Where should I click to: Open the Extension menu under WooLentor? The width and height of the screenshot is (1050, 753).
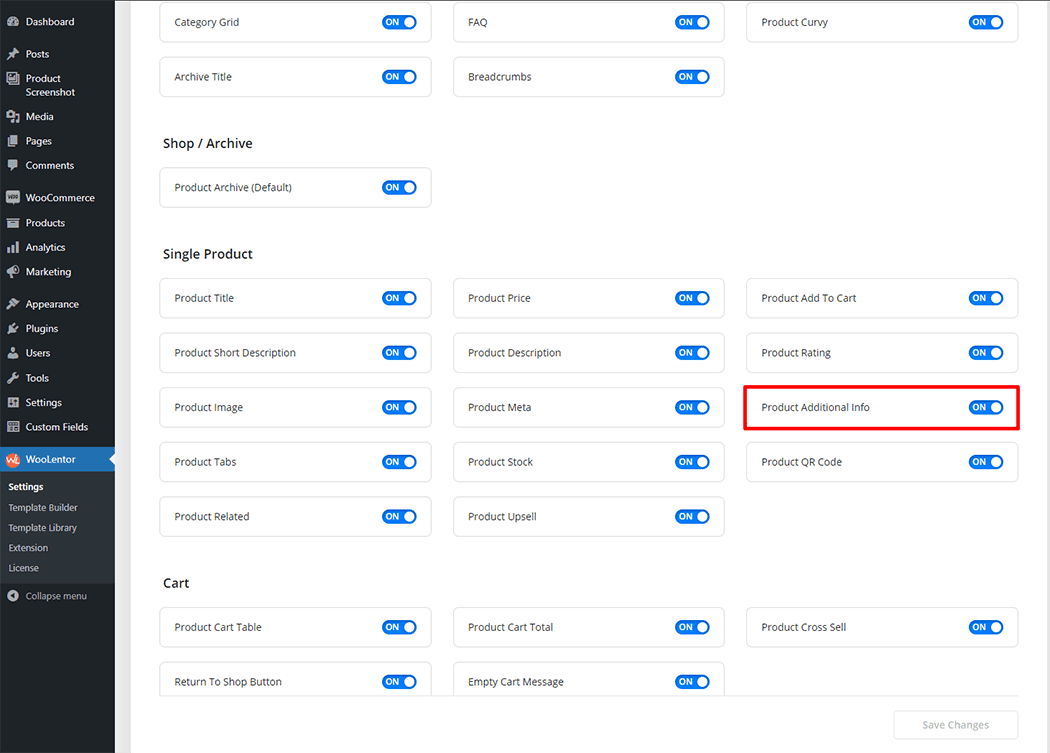coord(28,547)
